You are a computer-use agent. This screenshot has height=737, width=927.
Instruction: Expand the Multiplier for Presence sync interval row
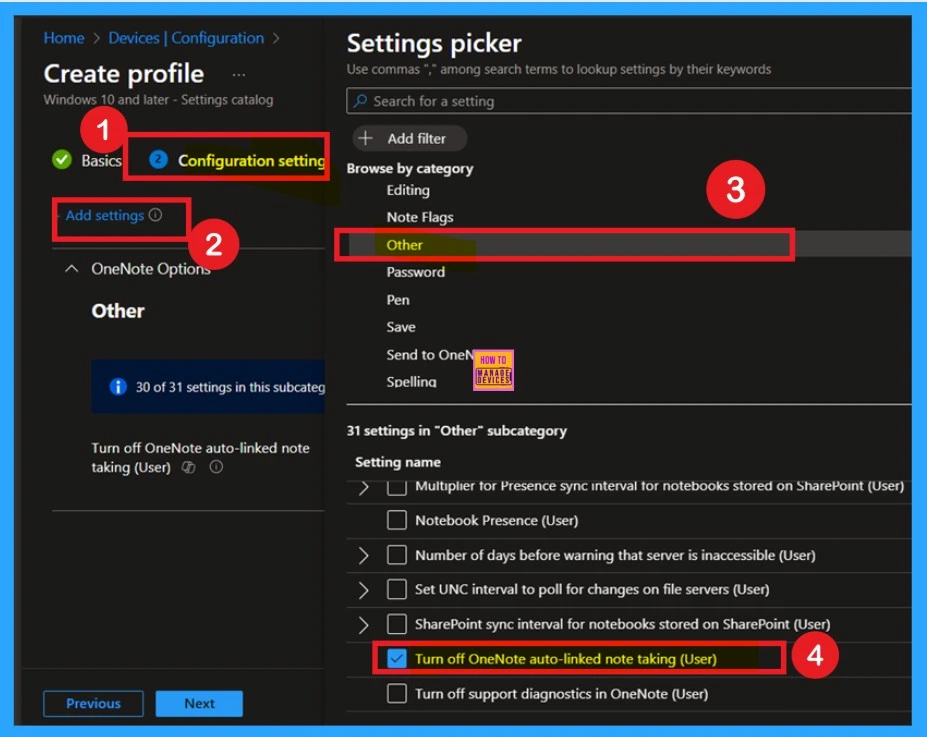pyautogui.click(x=364, y=488)
